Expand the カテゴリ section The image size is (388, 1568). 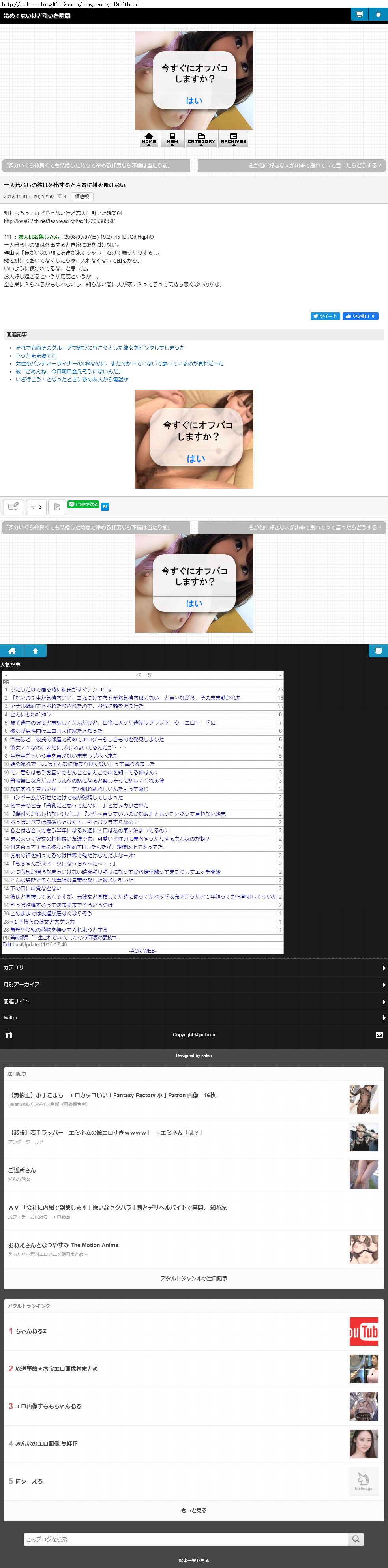click(194, 967)
